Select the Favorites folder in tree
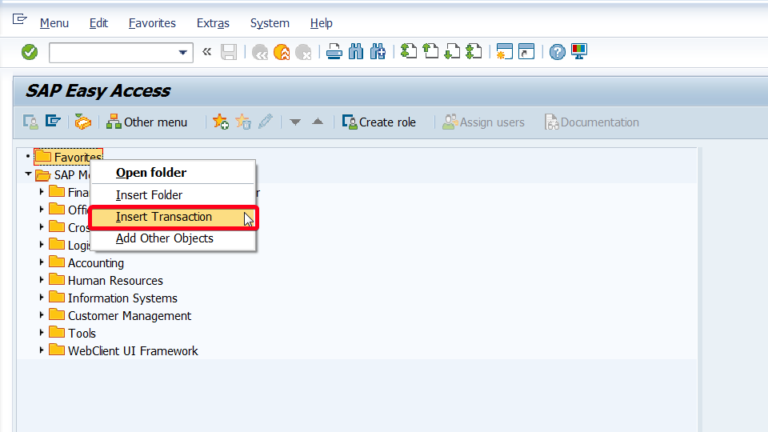 68,157
